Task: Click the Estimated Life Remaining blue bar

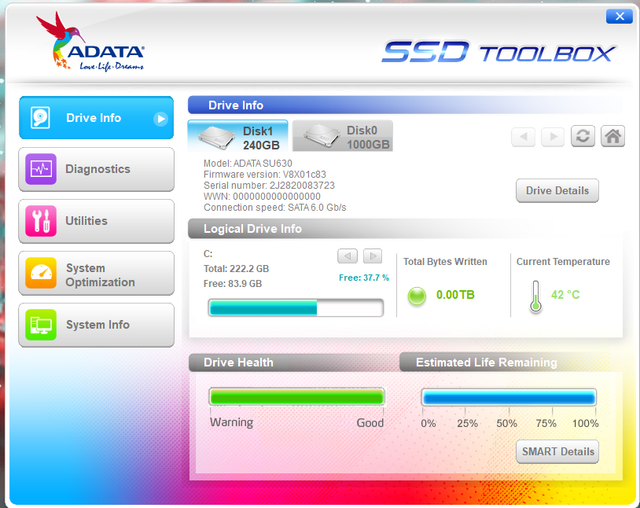Action: [509, 397]
